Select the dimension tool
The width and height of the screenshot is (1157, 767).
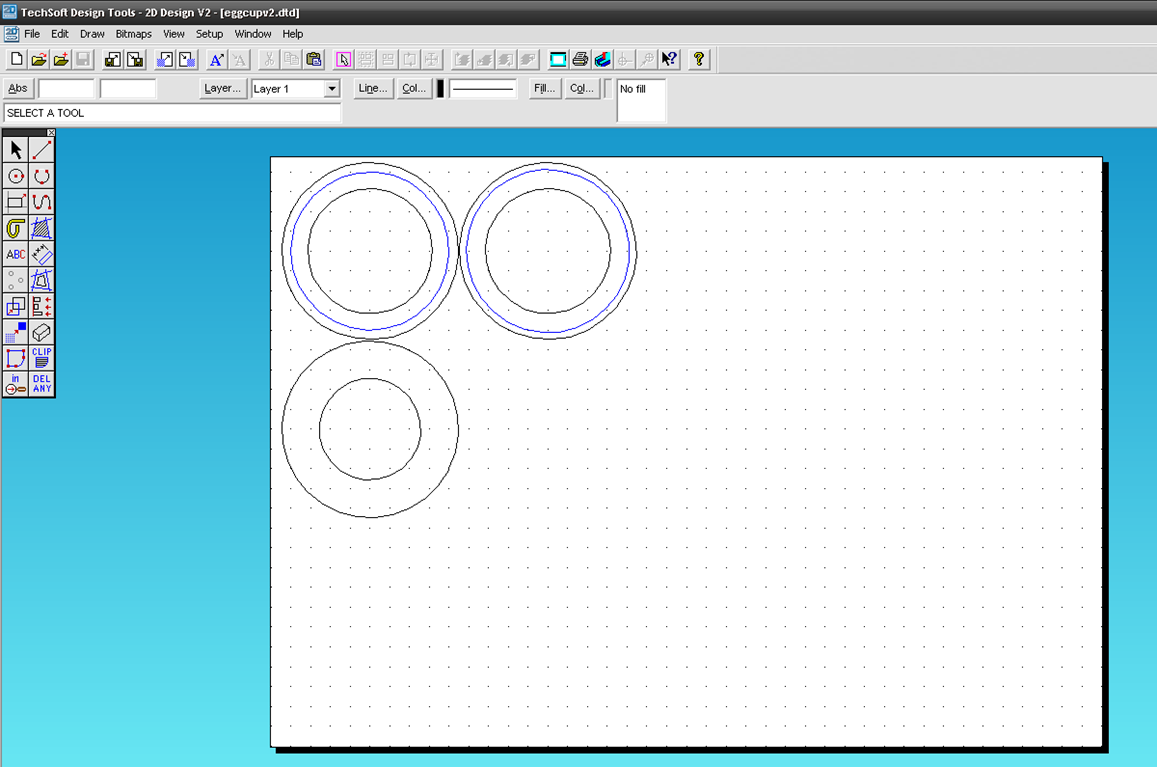click(x=41, y=254)
